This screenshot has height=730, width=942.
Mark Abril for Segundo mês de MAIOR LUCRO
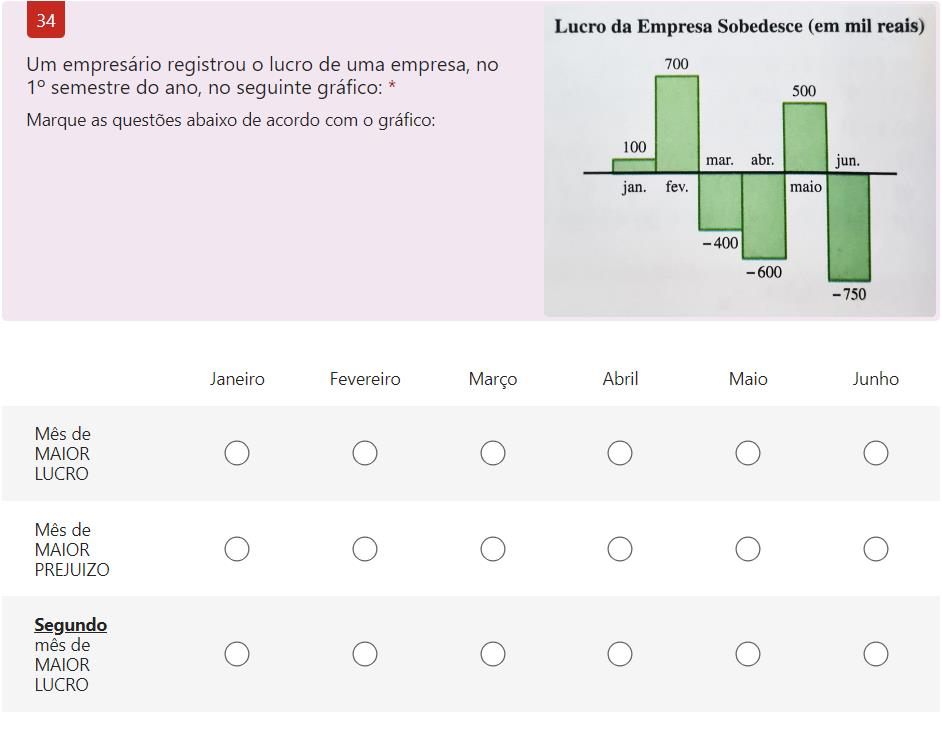pos(620,654)
